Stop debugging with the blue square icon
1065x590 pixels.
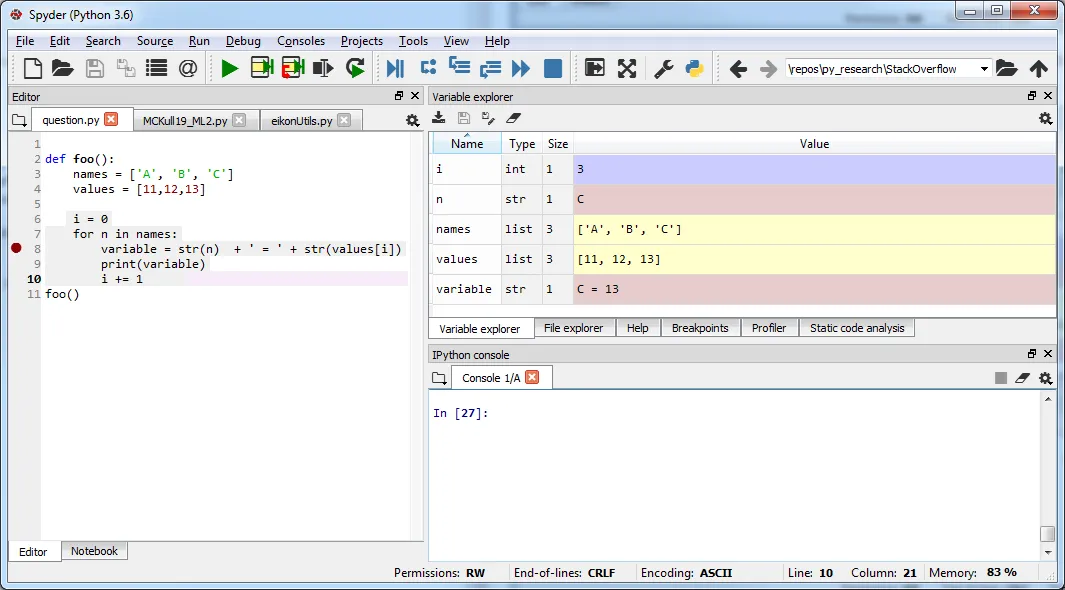553,68
